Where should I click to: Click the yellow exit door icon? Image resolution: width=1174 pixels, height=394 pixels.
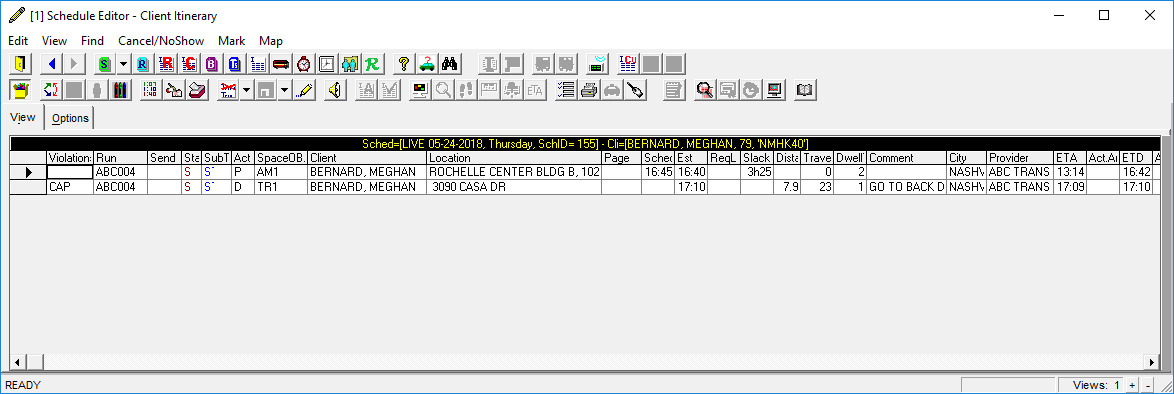pos(20,64)
